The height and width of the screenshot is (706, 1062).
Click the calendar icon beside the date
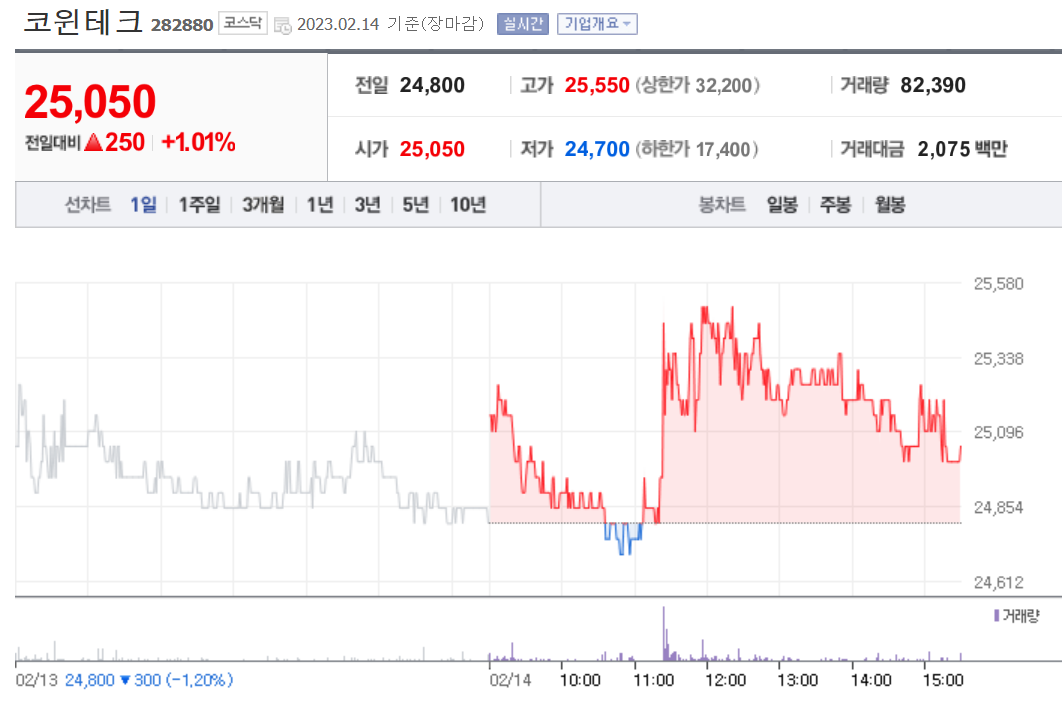click(282, 26)
